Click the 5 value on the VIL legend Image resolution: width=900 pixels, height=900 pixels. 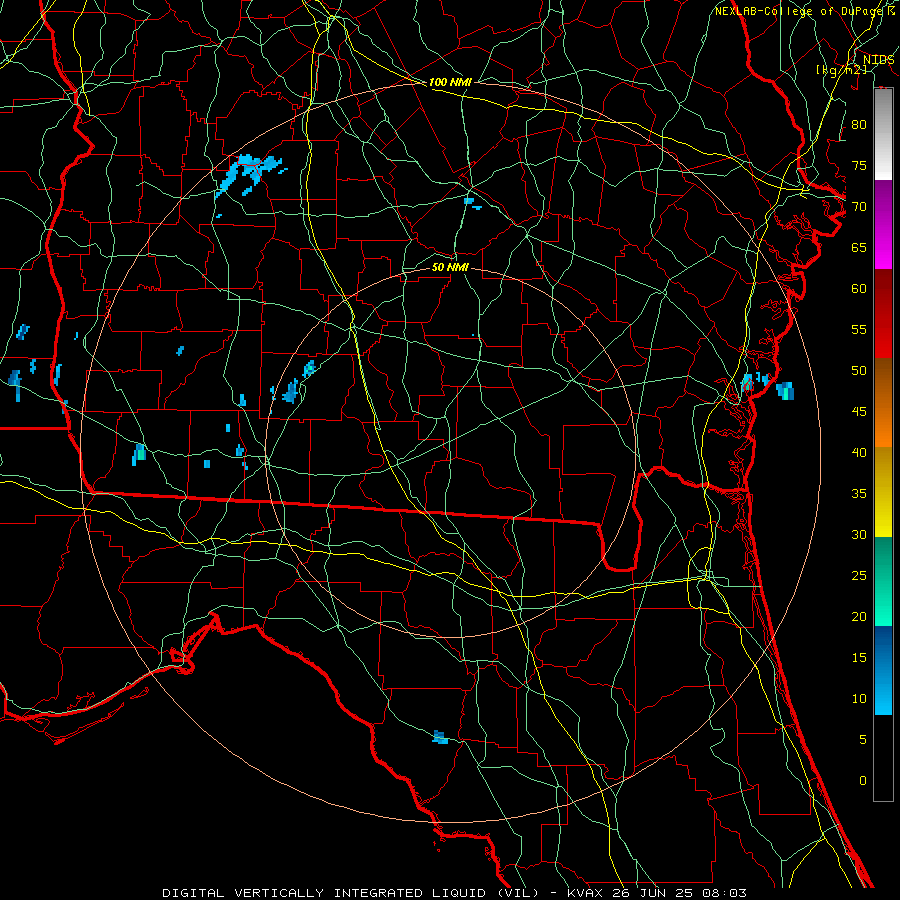(x=863, y=739)
